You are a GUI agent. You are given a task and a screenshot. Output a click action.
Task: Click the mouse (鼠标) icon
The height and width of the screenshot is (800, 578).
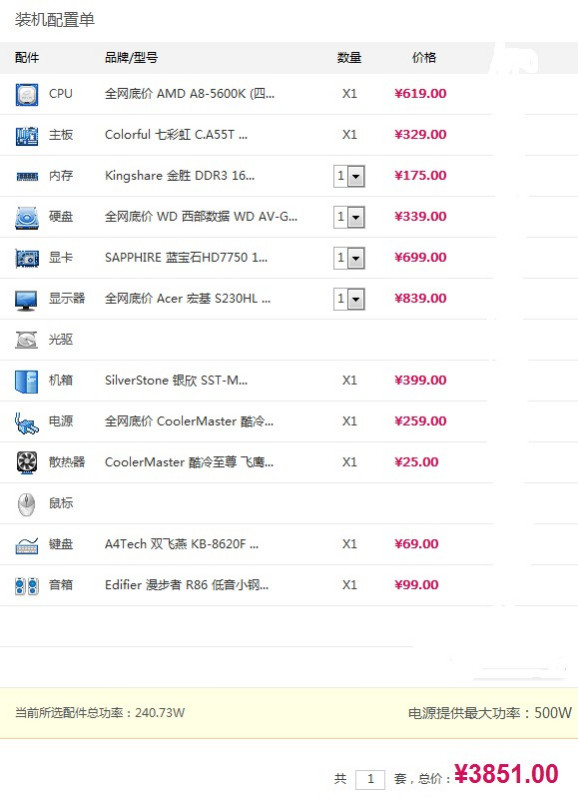[27, 504]
